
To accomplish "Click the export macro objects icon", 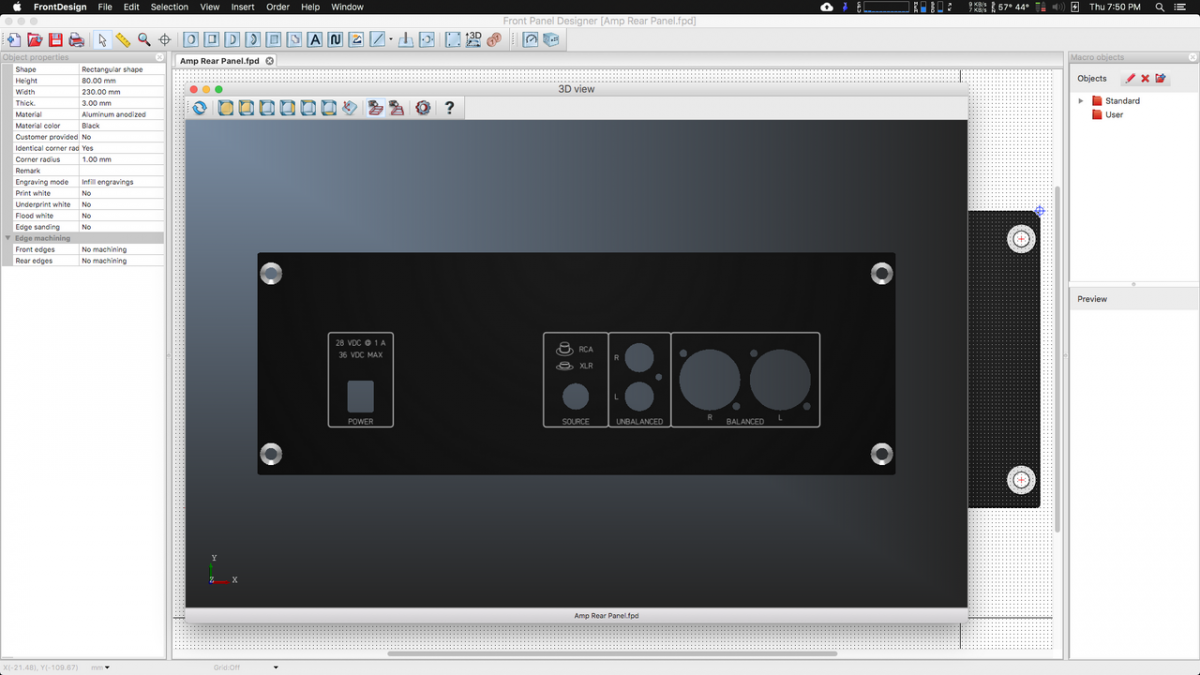I will coord(1161,78).
